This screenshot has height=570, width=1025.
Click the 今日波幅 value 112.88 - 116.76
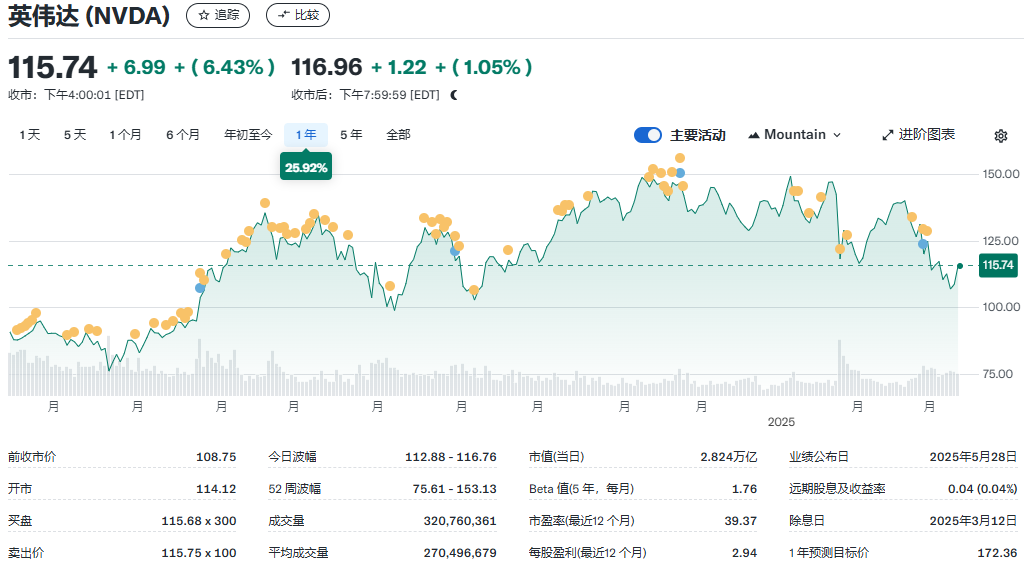coord(450,457)
